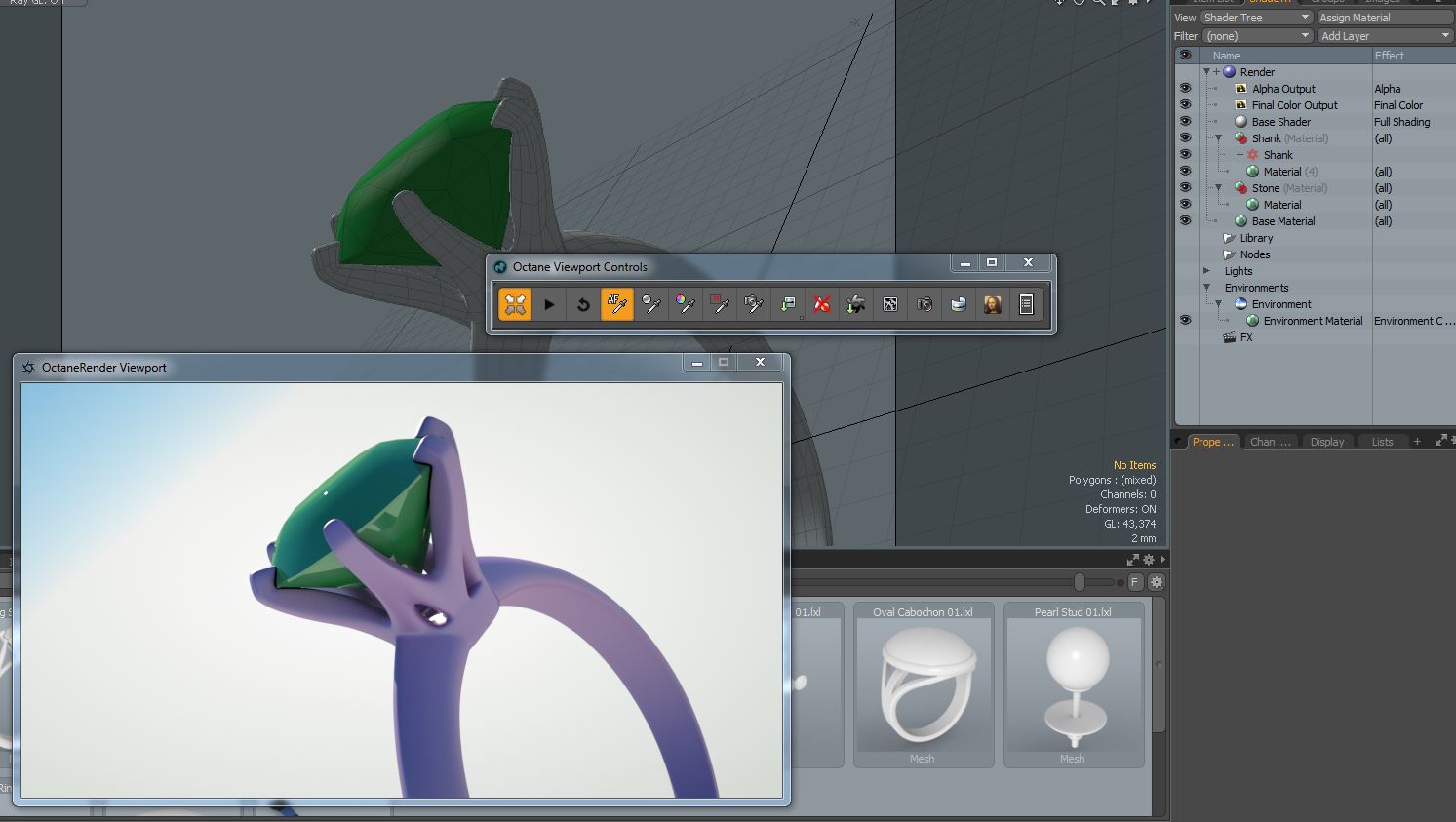
Task: Click the document list icon in Octane controls
Action: 1027,304
